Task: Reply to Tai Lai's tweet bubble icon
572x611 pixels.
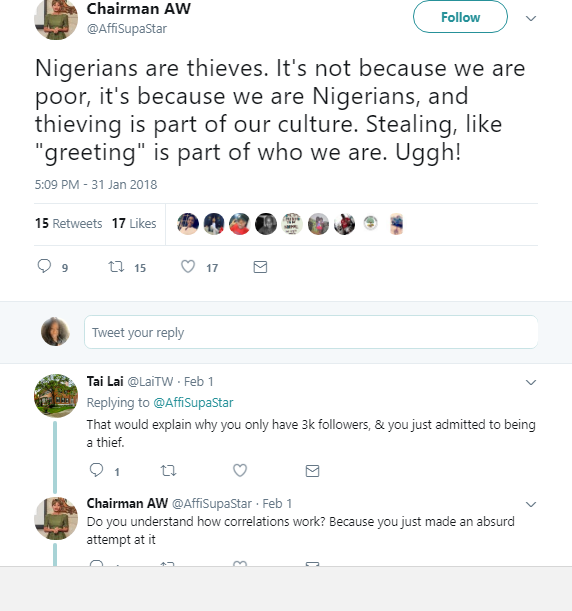Action: tap(96, 470)
